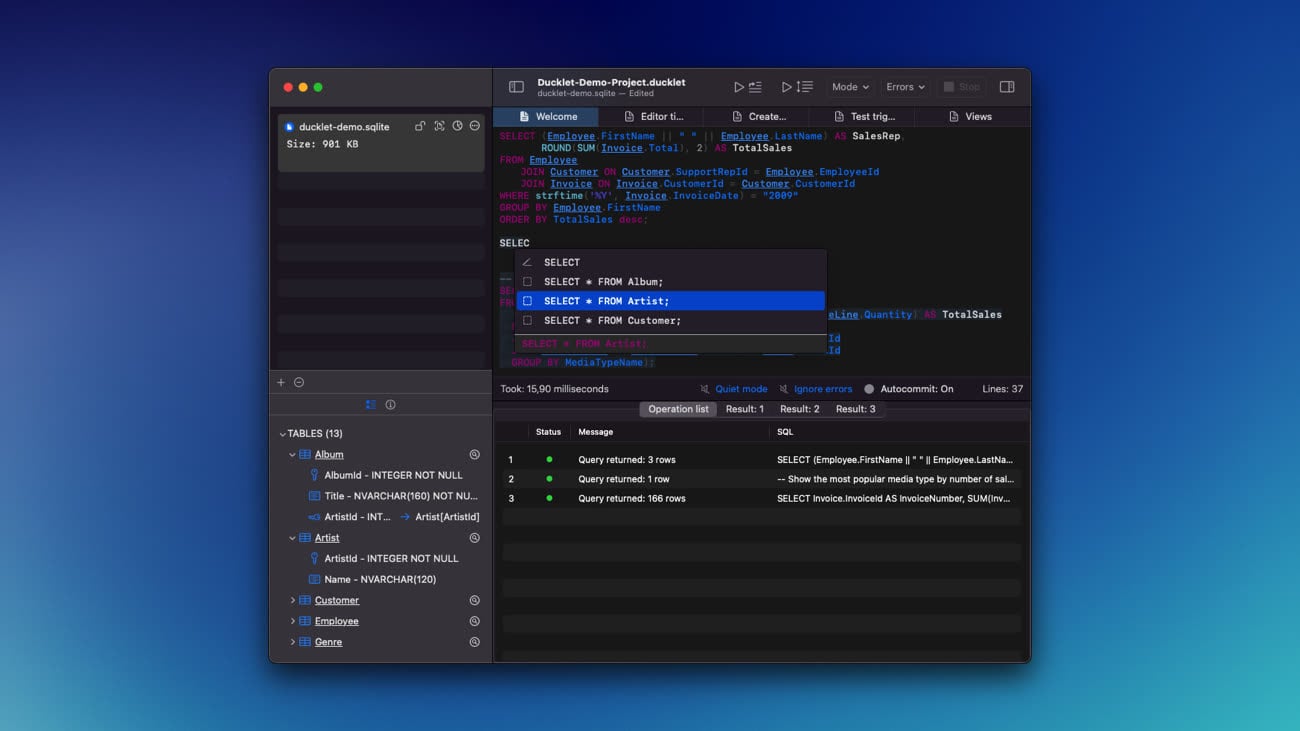Open the ellipsis menu on ducklet-demo.sqlite
The width and height of the screenshot is (1300, 731).
pyautogui.click(x=475, y=127)
